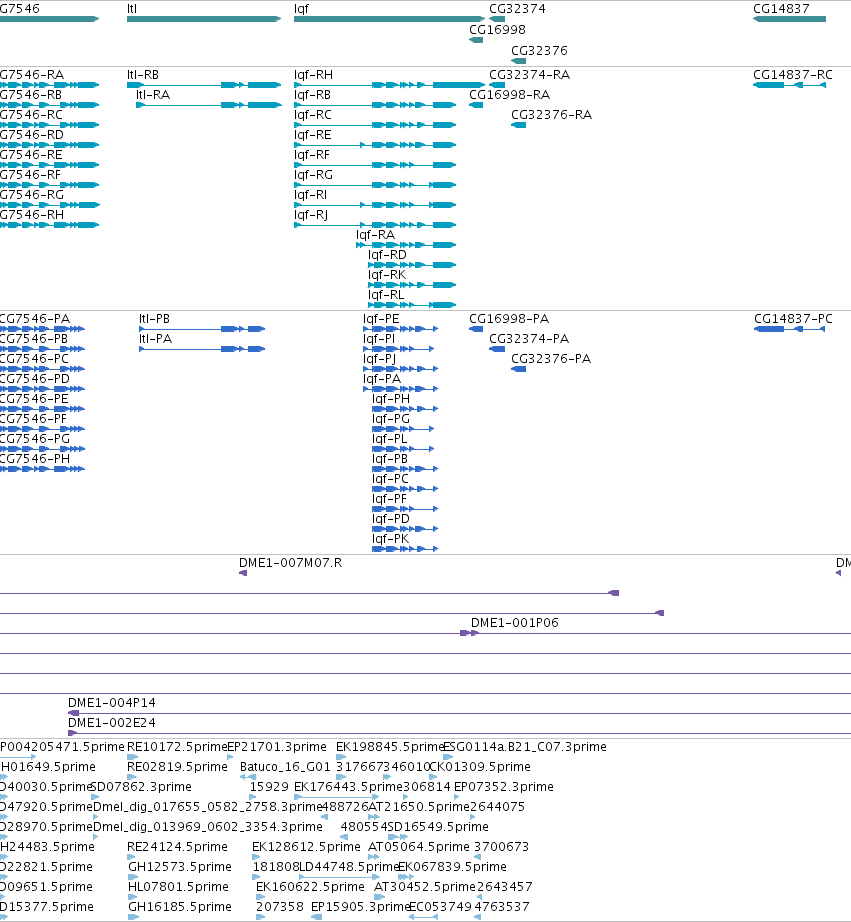Open the CG32374 gene label

pos(517,9)
